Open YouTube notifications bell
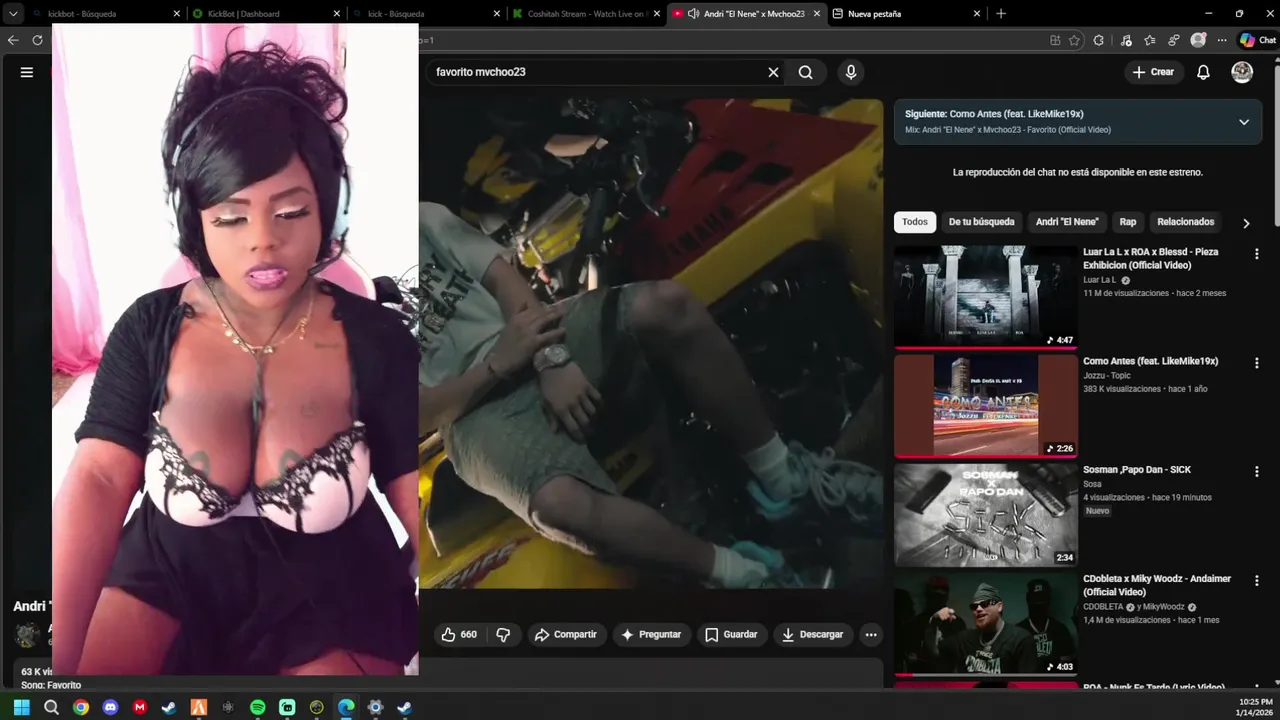1280x720 pixels. pos(1204,72)
